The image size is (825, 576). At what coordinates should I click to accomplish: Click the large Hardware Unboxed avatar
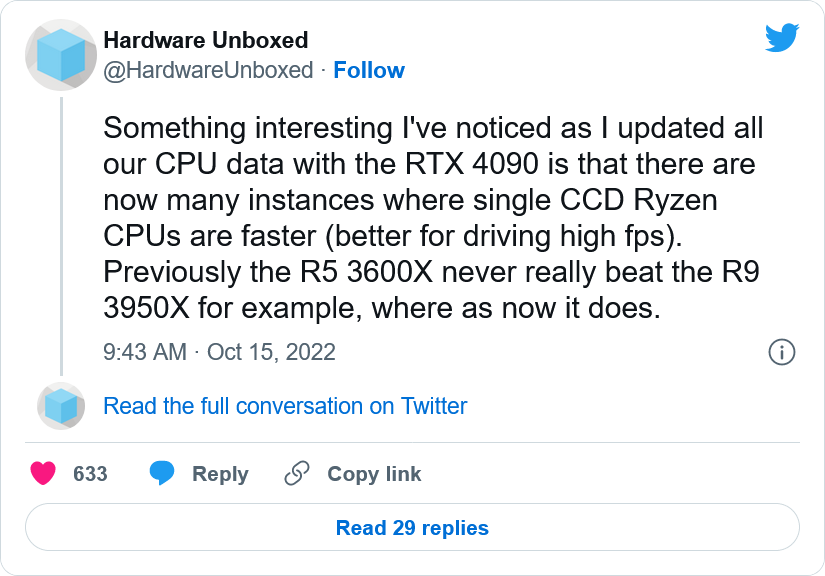tap(61, 55)
